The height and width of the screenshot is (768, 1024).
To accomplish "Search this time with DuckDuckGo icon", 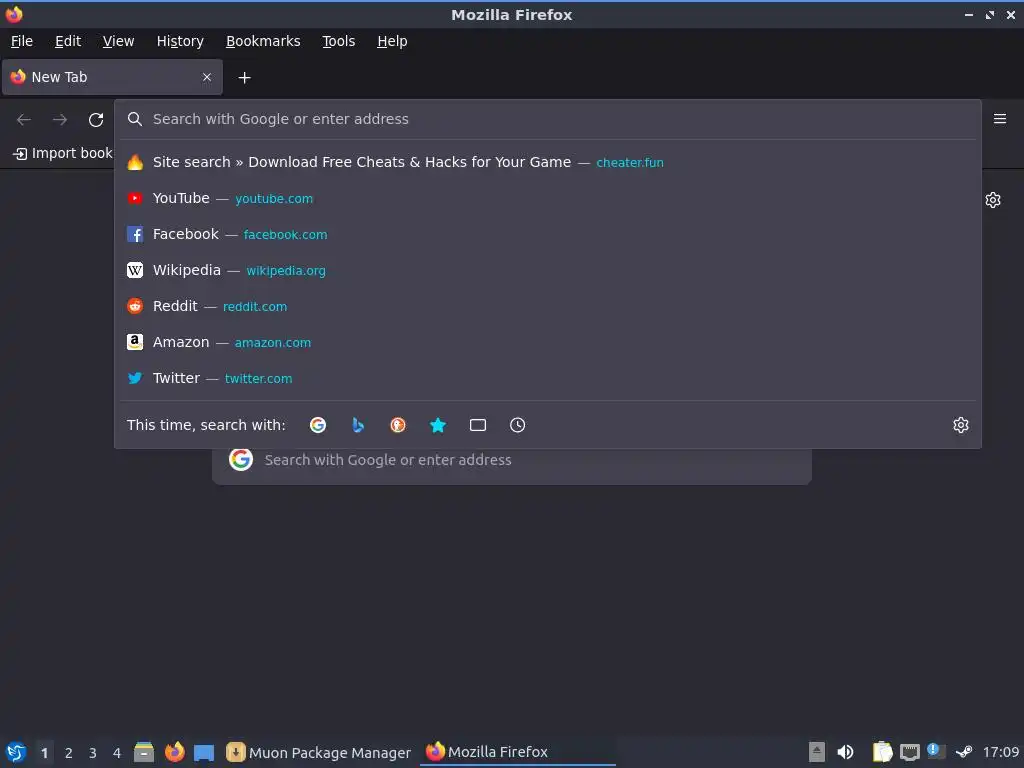I will coord(398,425).
